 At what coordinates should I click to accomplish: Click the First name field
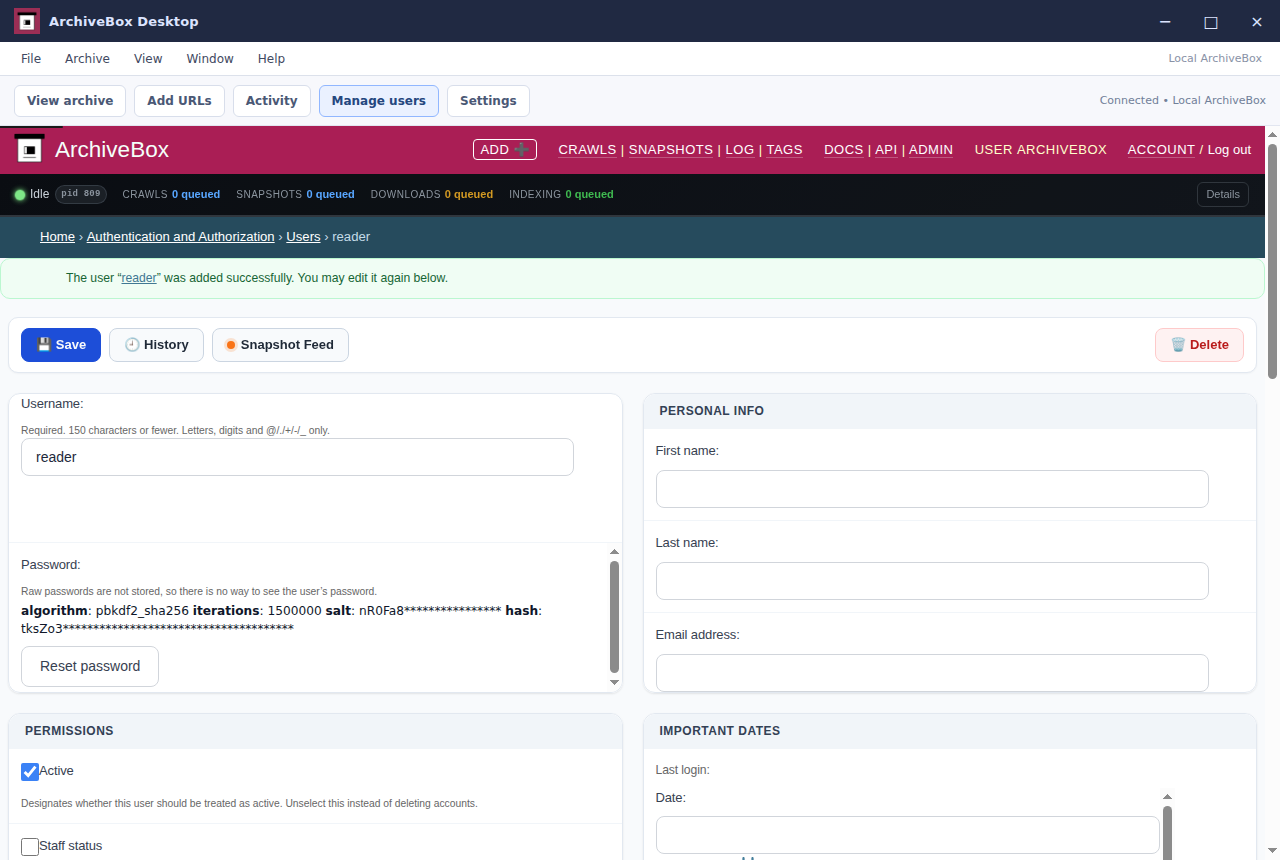(x=932, y=489)
